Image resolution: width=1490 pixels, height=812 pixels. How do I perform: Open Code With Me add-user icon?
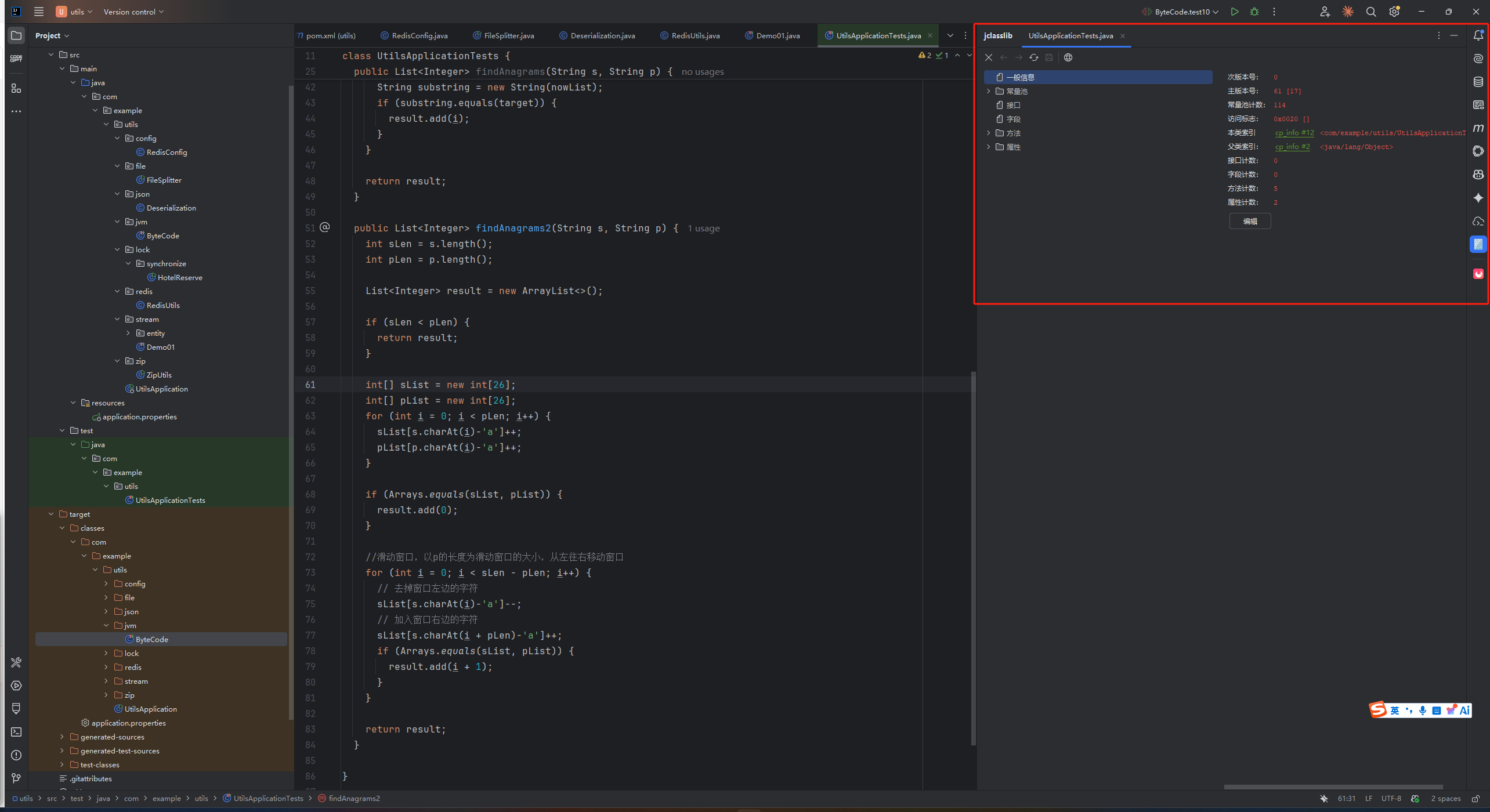(1325, 12)
